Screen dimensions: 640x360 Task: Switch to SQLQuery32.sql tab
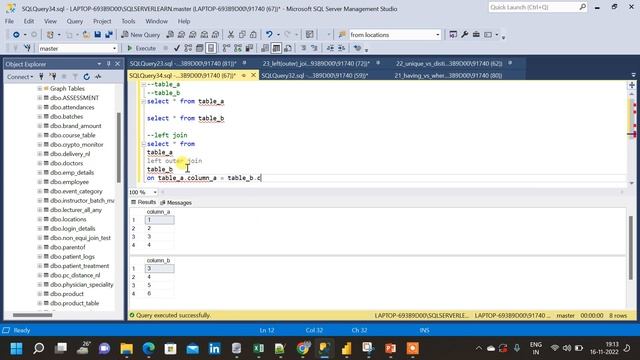[x=314, y=76]
